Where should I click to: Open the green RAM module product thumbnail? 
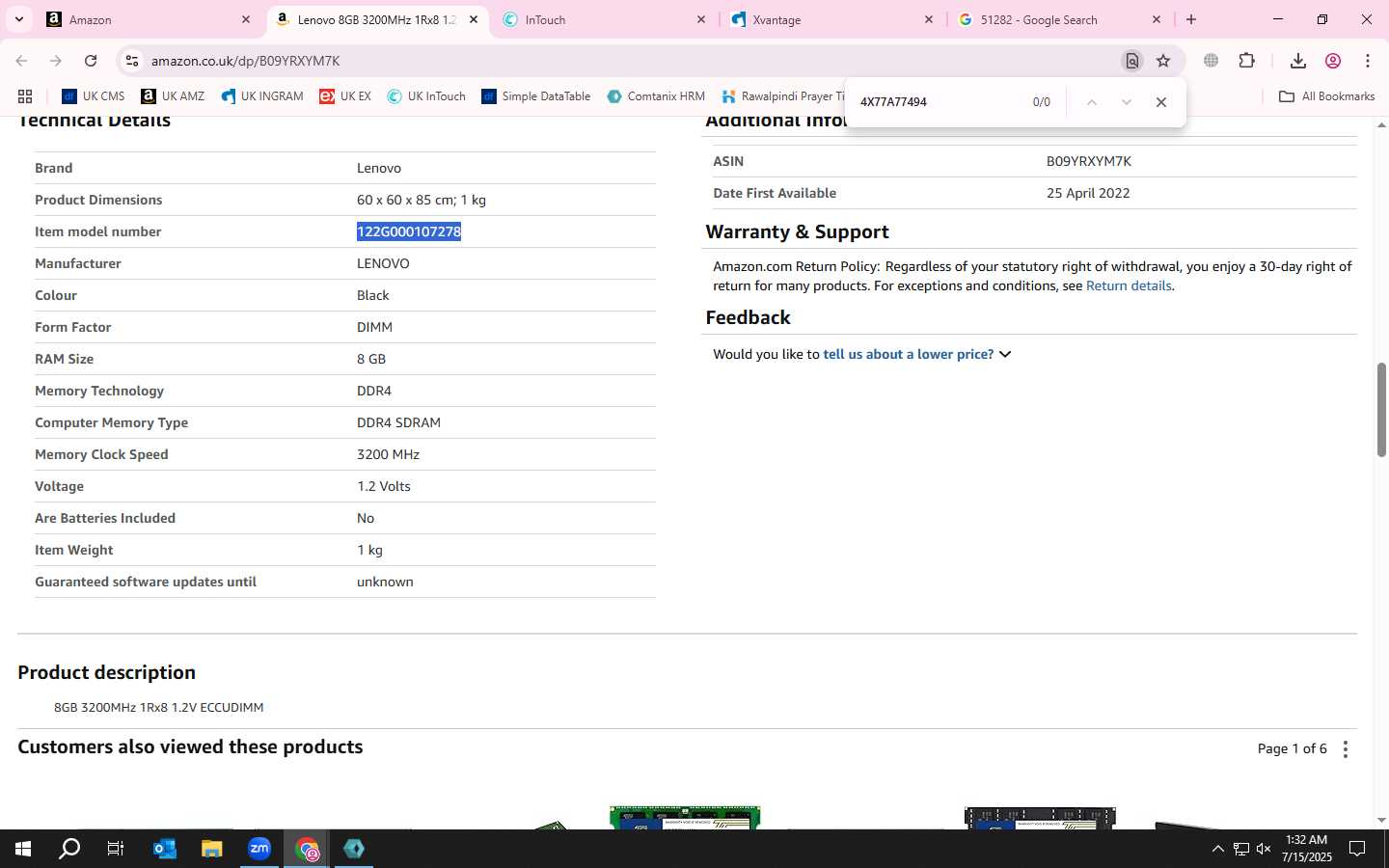[x=685, y=817]
